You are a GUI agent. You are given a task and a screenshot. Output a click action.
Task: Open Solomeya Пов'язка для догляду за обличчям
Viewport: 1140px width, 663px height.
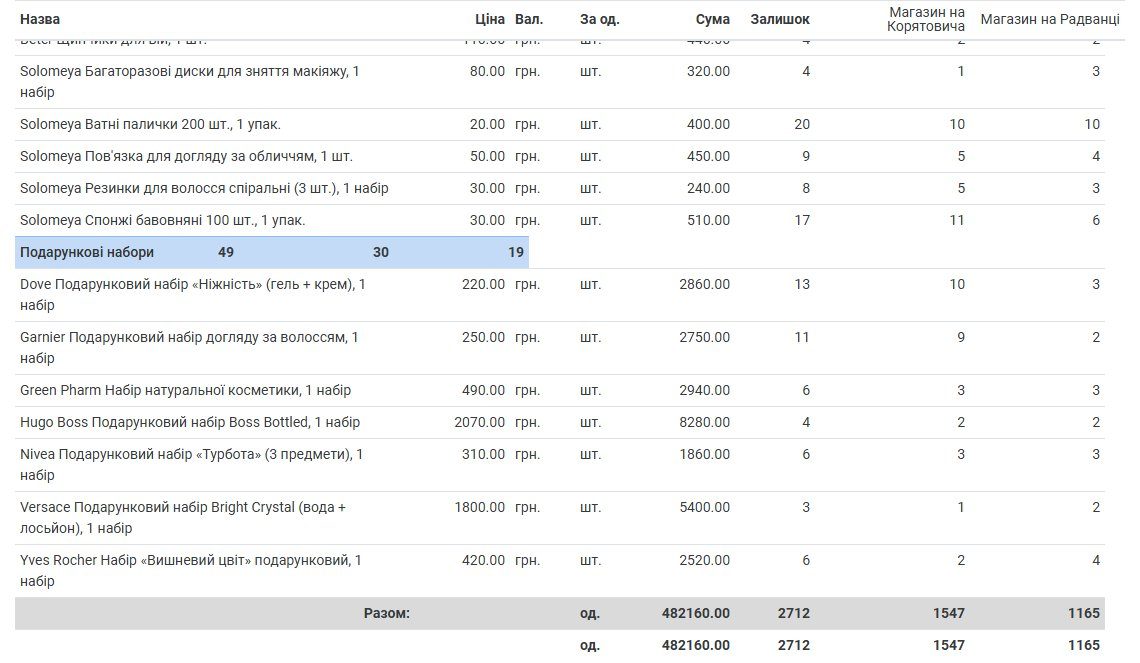pyautogui.click(x=560, y=156)
